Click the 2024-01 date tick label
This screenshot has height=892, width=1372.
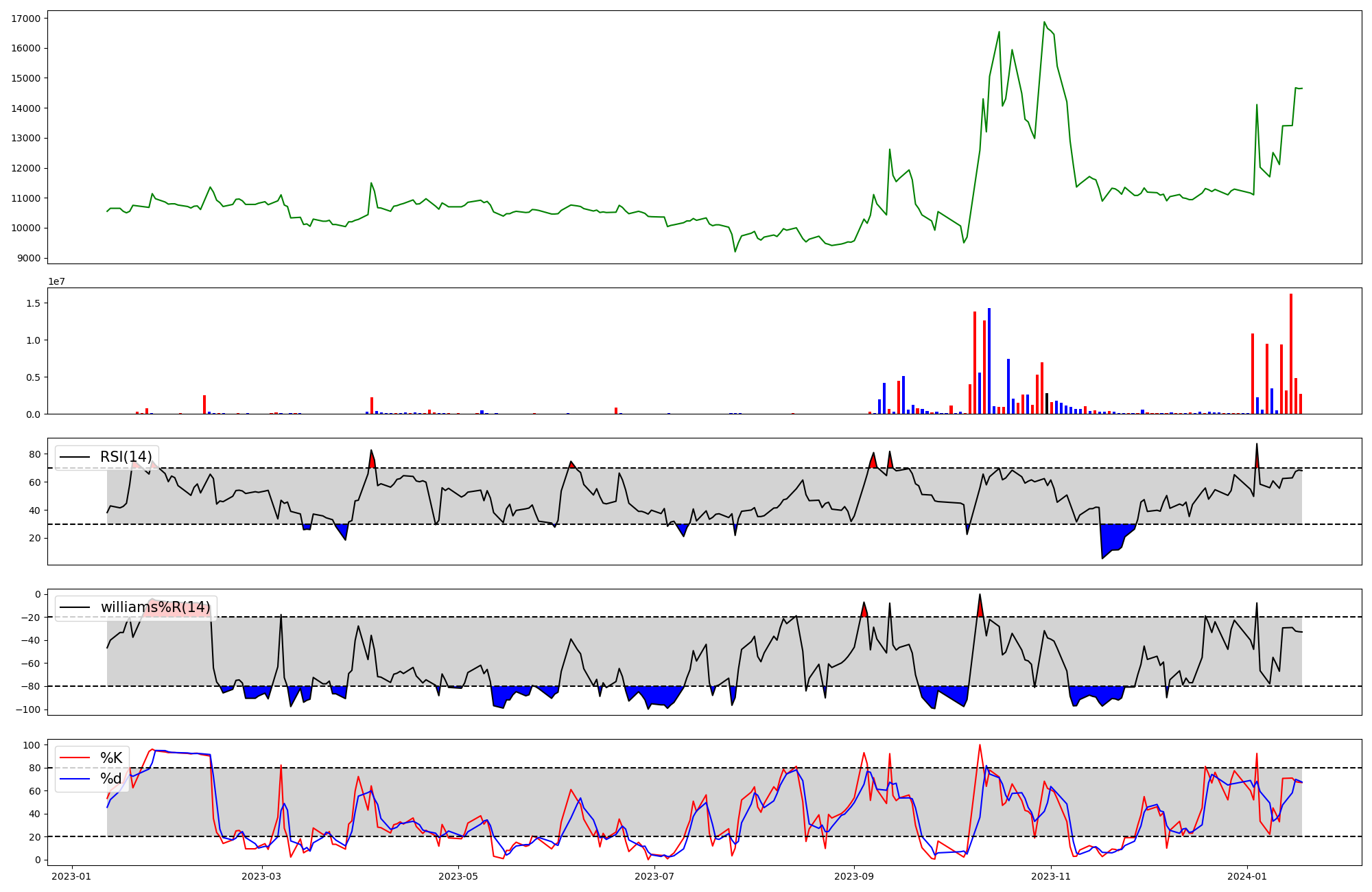point(1246,876)
